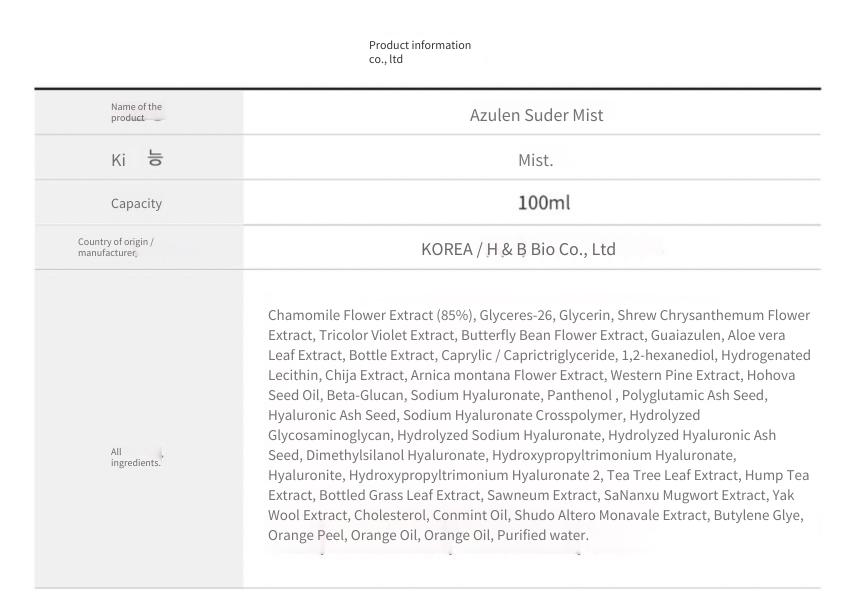
Task: Click 'Purified water.' at the list end
Action: click(x=542, y=535)
